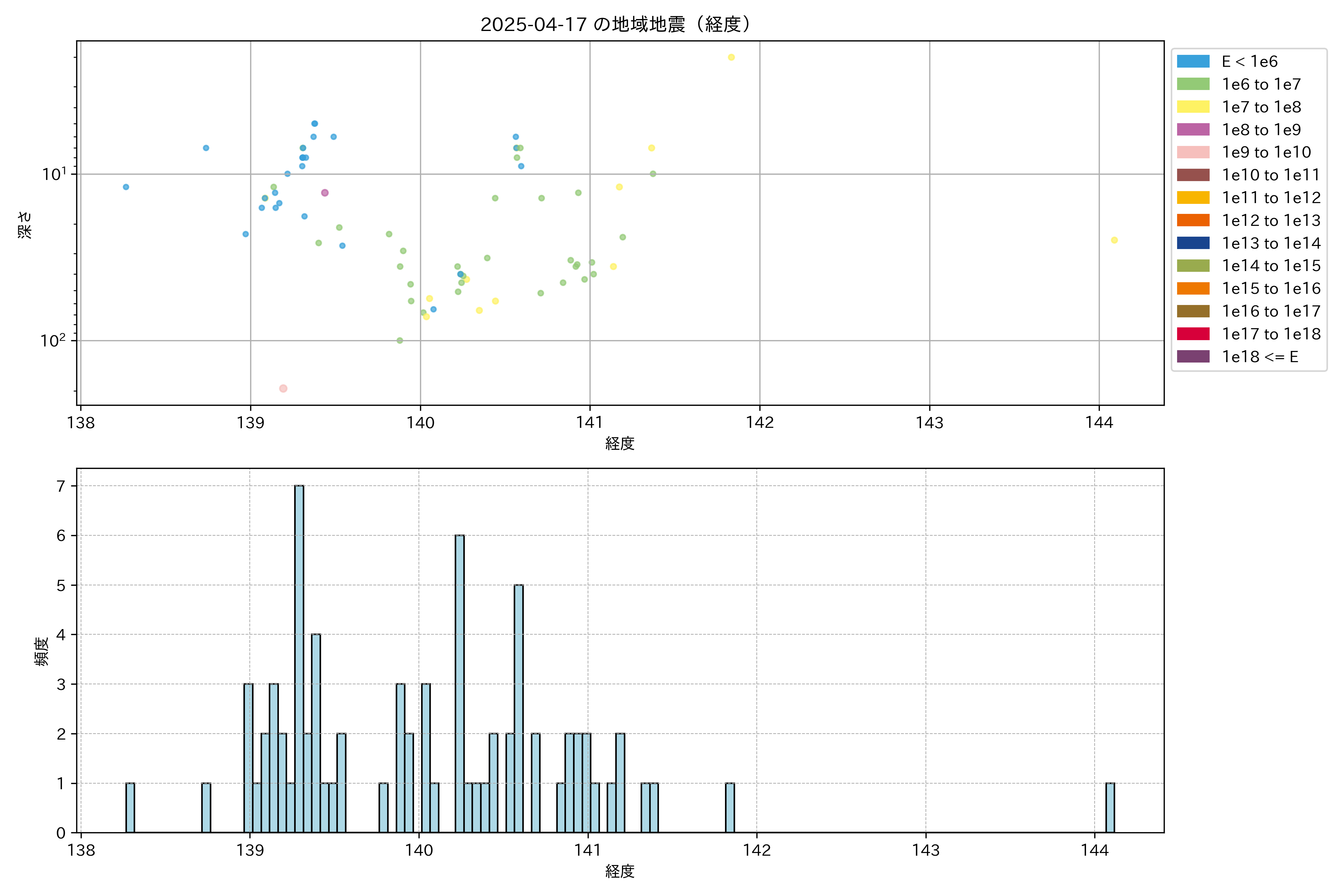Screen dimensions: 1344x896
Task: Click the leftmost histogram bar near longitude 138.3
Action: (x=130, y=808)
